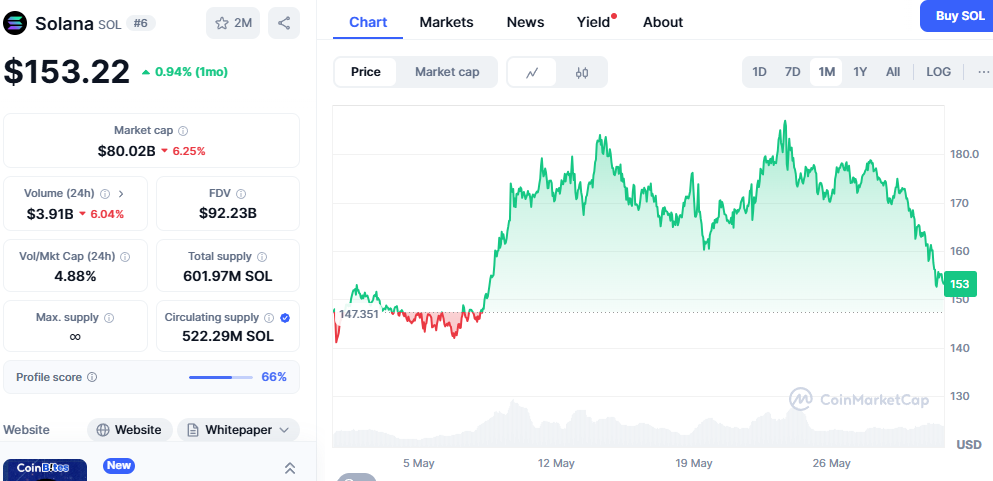This screenshot has height=481, width=993.
Task: Click the $153.22 price text
Action: pyautogui.click(x=66, y=72)
